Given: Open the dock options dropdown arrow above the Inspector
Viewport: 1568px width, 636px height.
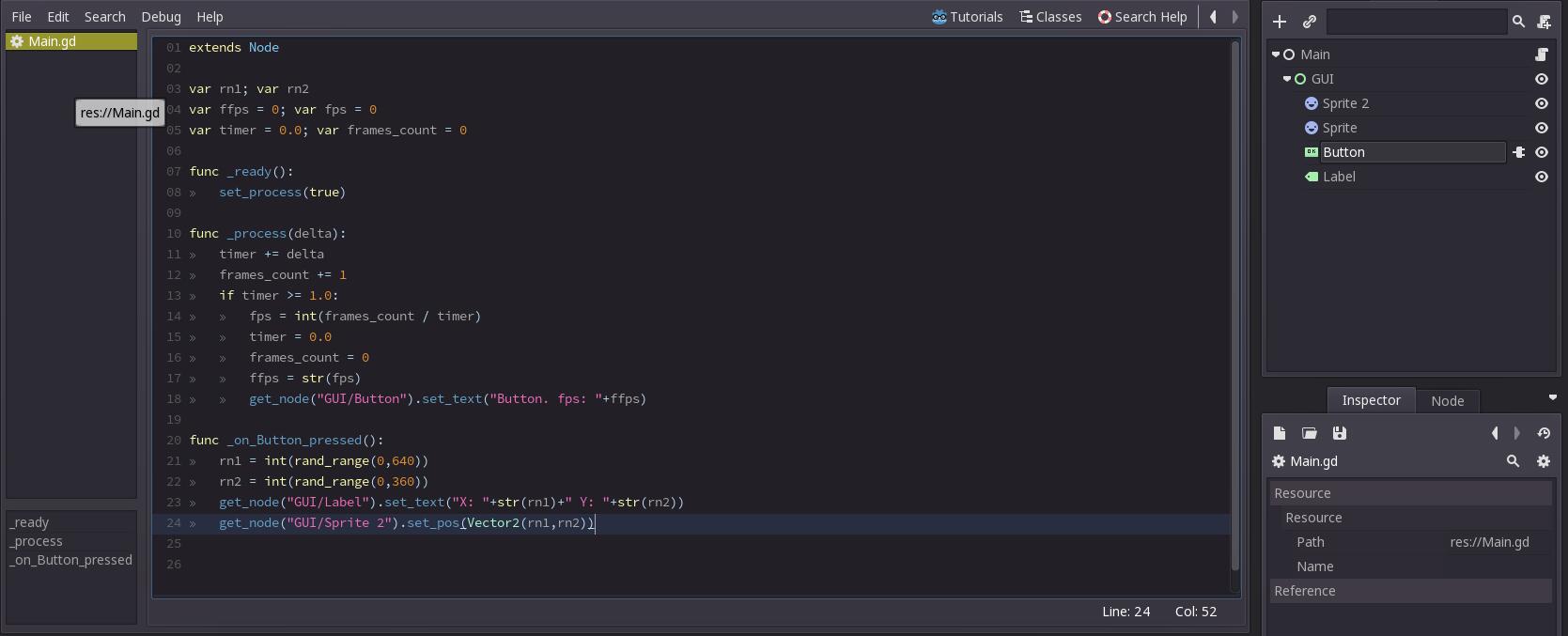Looking at the screenshot, I should pos(1552,397).
